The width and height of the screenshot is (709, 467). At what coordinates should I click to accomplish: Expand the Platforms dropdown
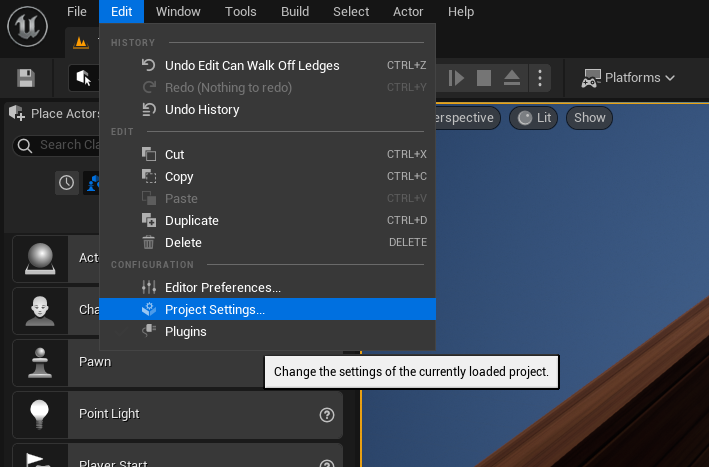coord(628,78)
